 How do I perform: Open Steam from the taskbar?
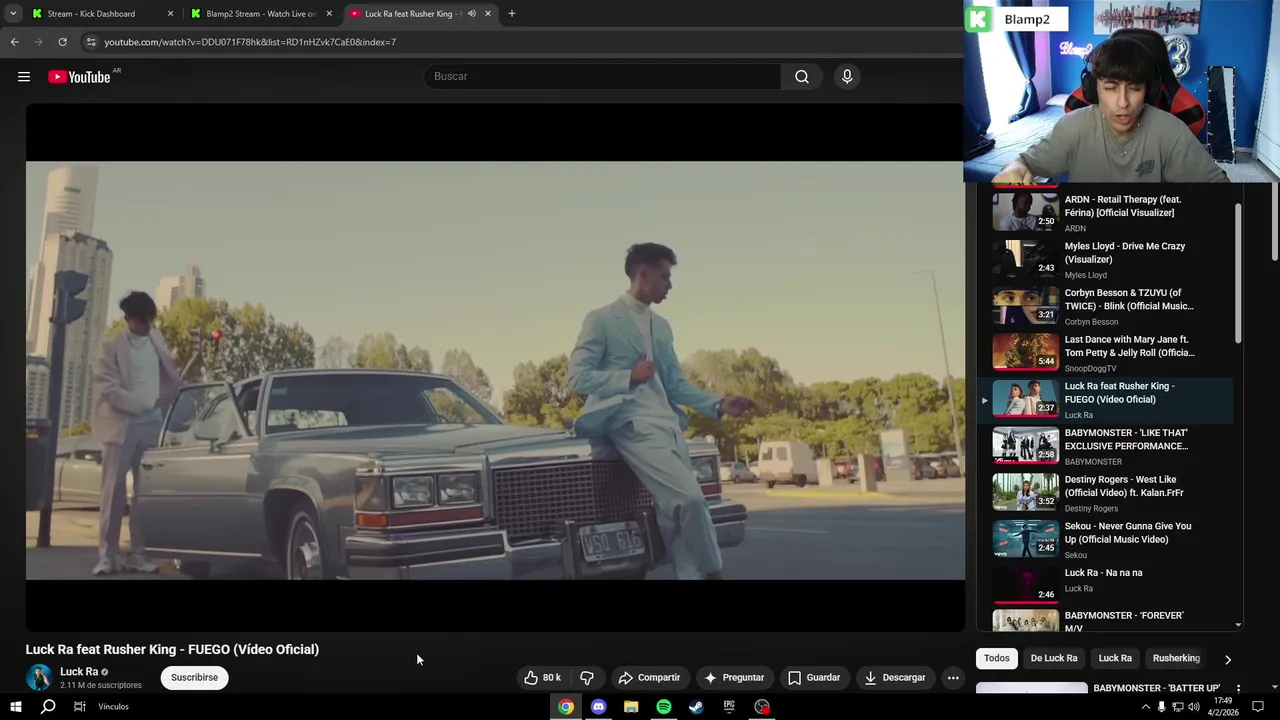696,707
